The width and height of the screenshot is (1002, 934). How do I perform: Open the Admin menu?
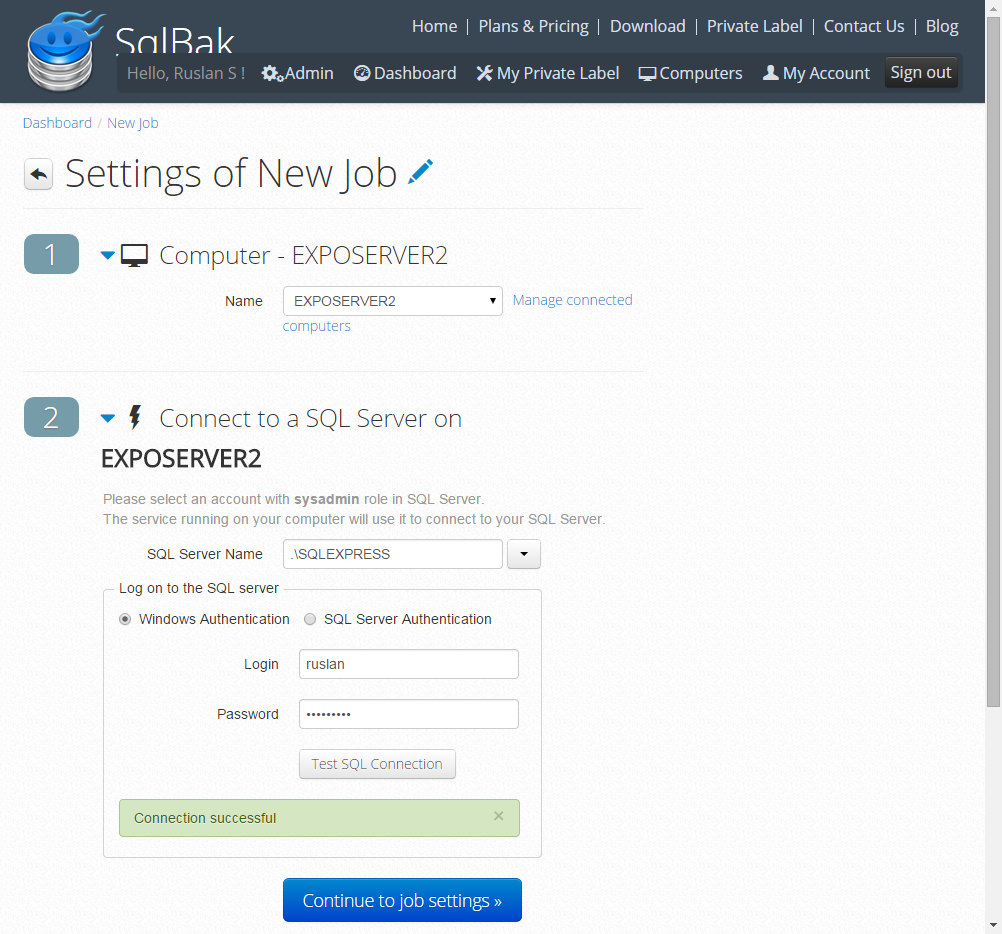coord(298,73)
